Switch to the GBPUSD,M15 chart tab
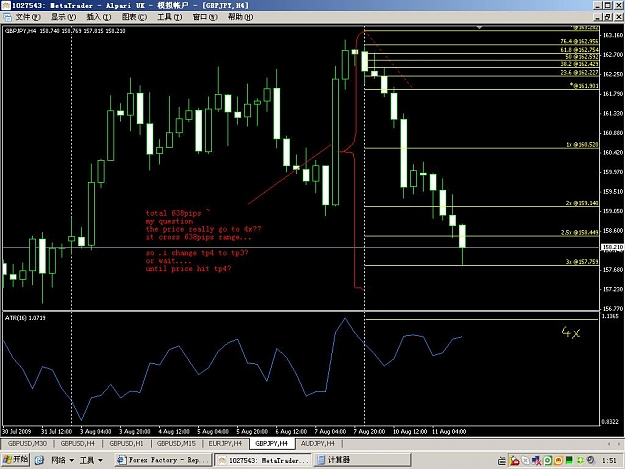Image resolution: width=625 pixels, height=469 pixels. tap(176, 443)
